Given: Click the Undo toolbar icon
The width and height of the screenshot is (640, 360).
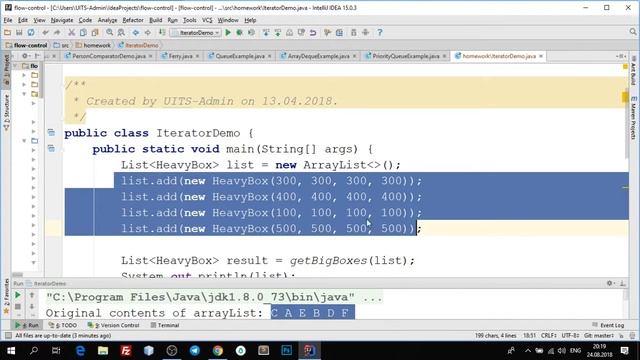Looking at the screenshot, I should [45, 33].
